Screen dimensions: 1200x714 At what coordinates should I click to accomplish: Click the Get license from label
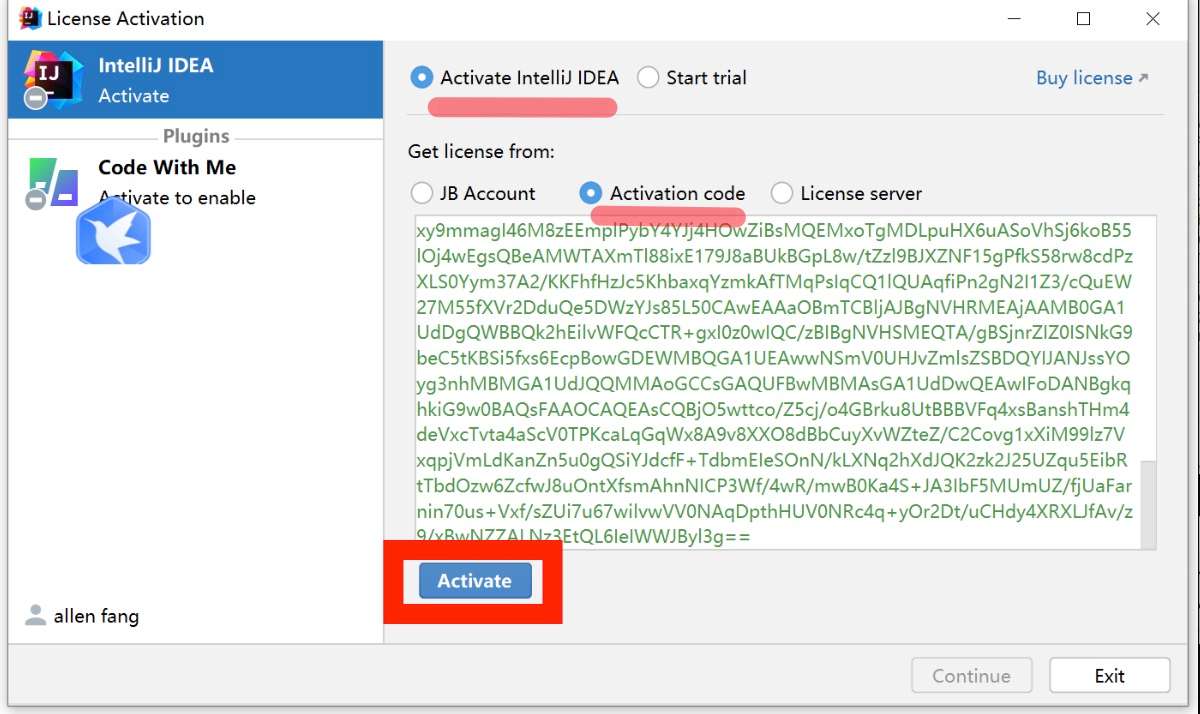tap(481, 152)
